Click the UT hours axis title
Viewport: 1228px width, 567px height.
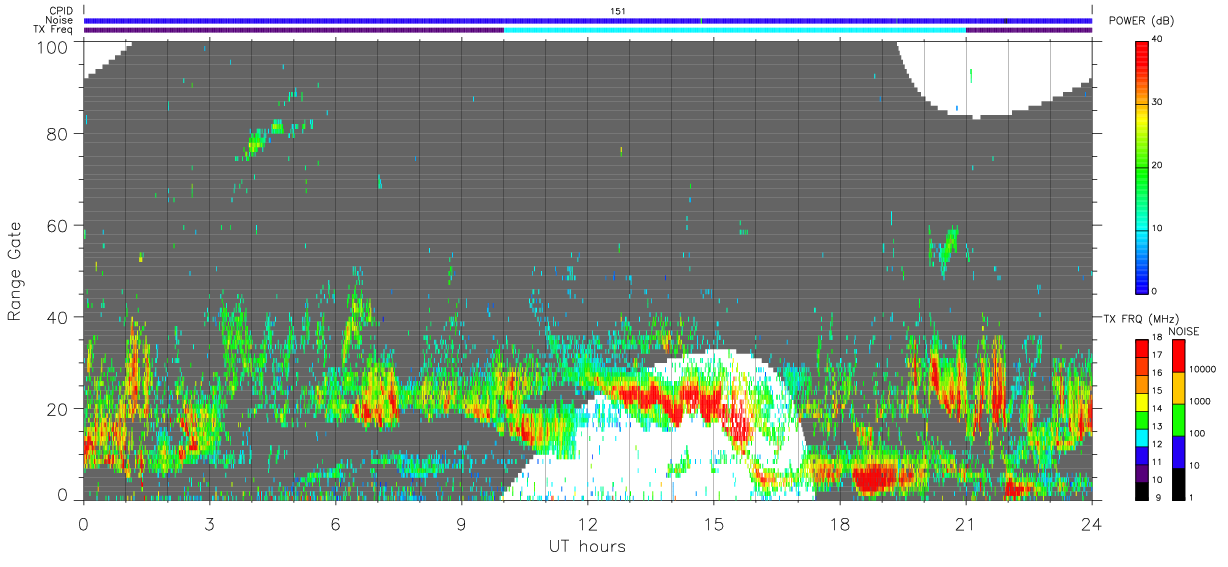587,547
